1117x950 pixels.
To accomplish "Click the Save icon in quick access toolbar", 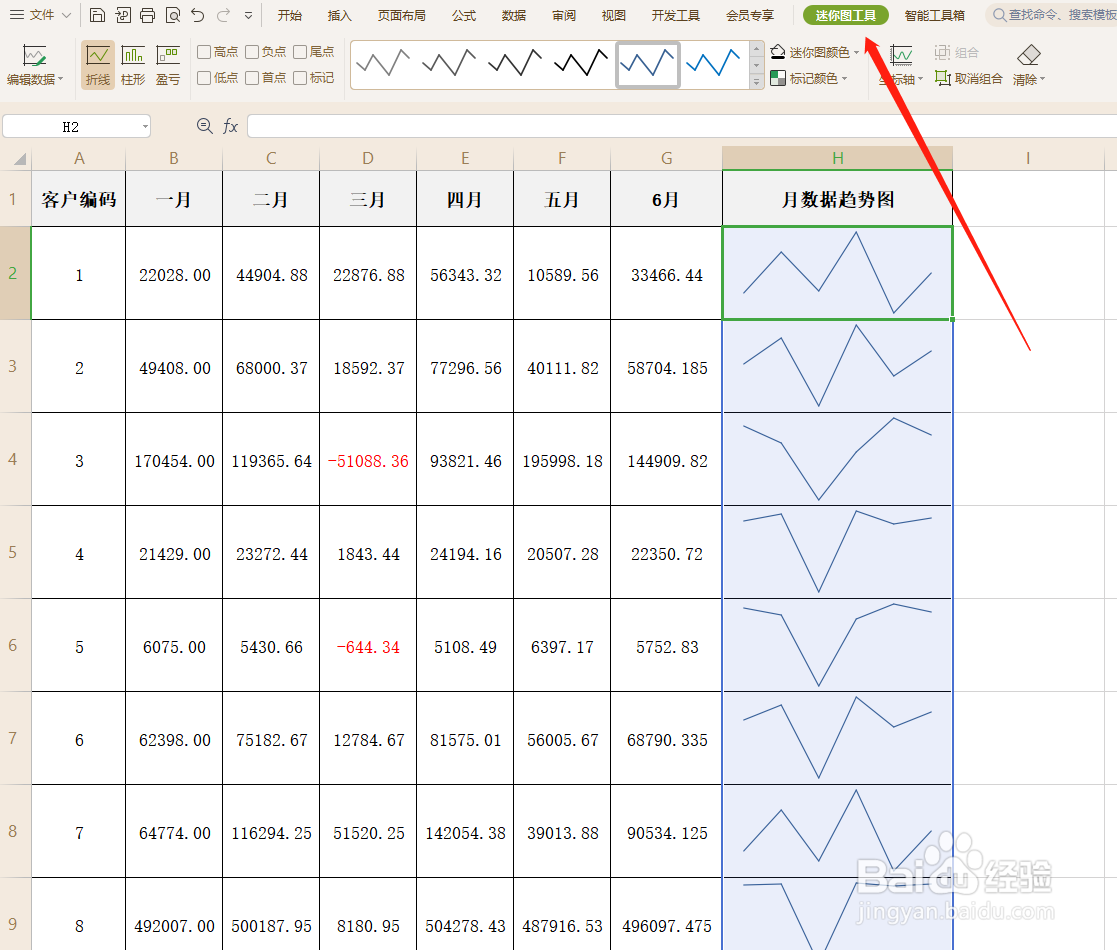I will [x=98, y=15].
